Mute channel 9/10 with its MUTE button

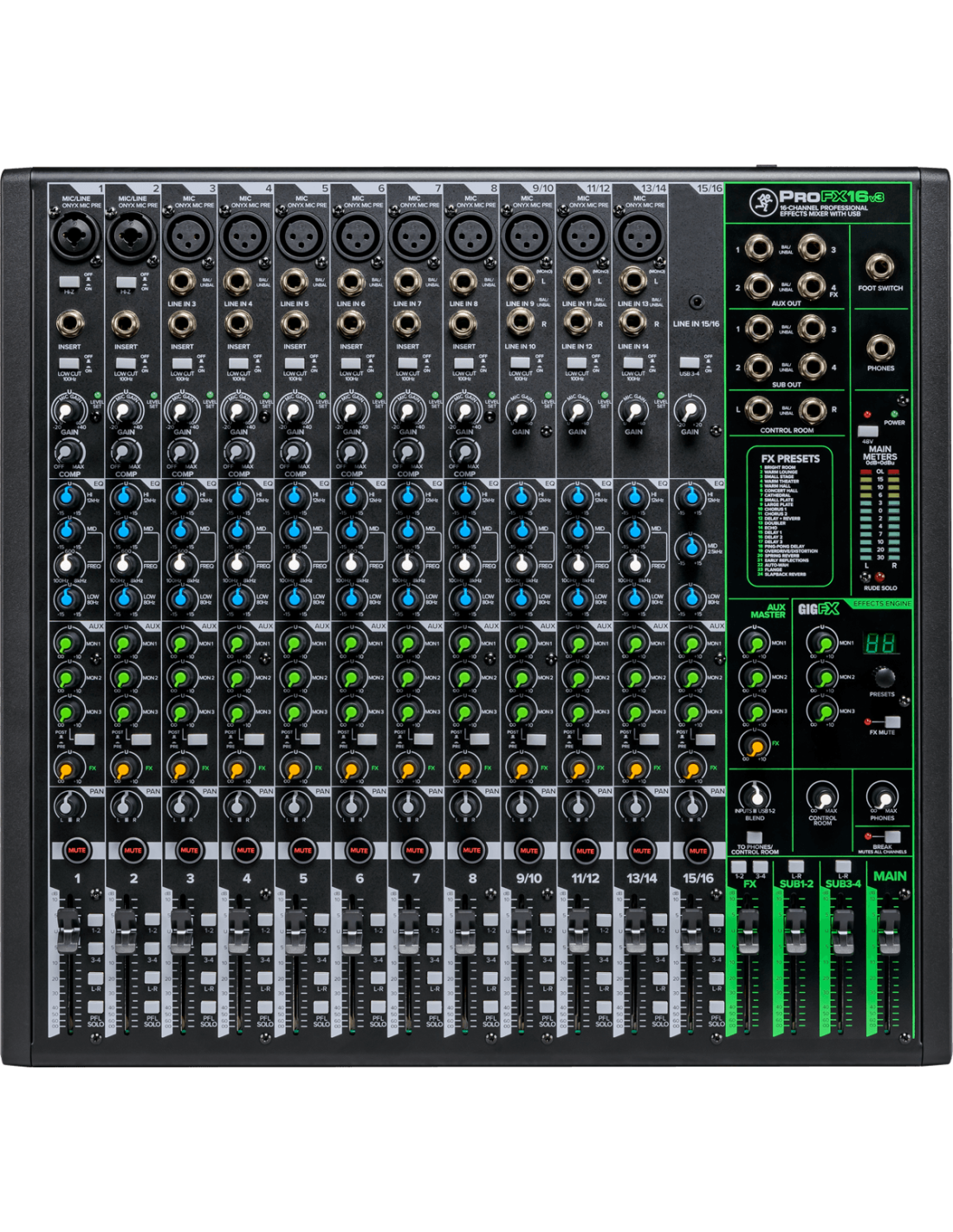click(x=528, y=851)
